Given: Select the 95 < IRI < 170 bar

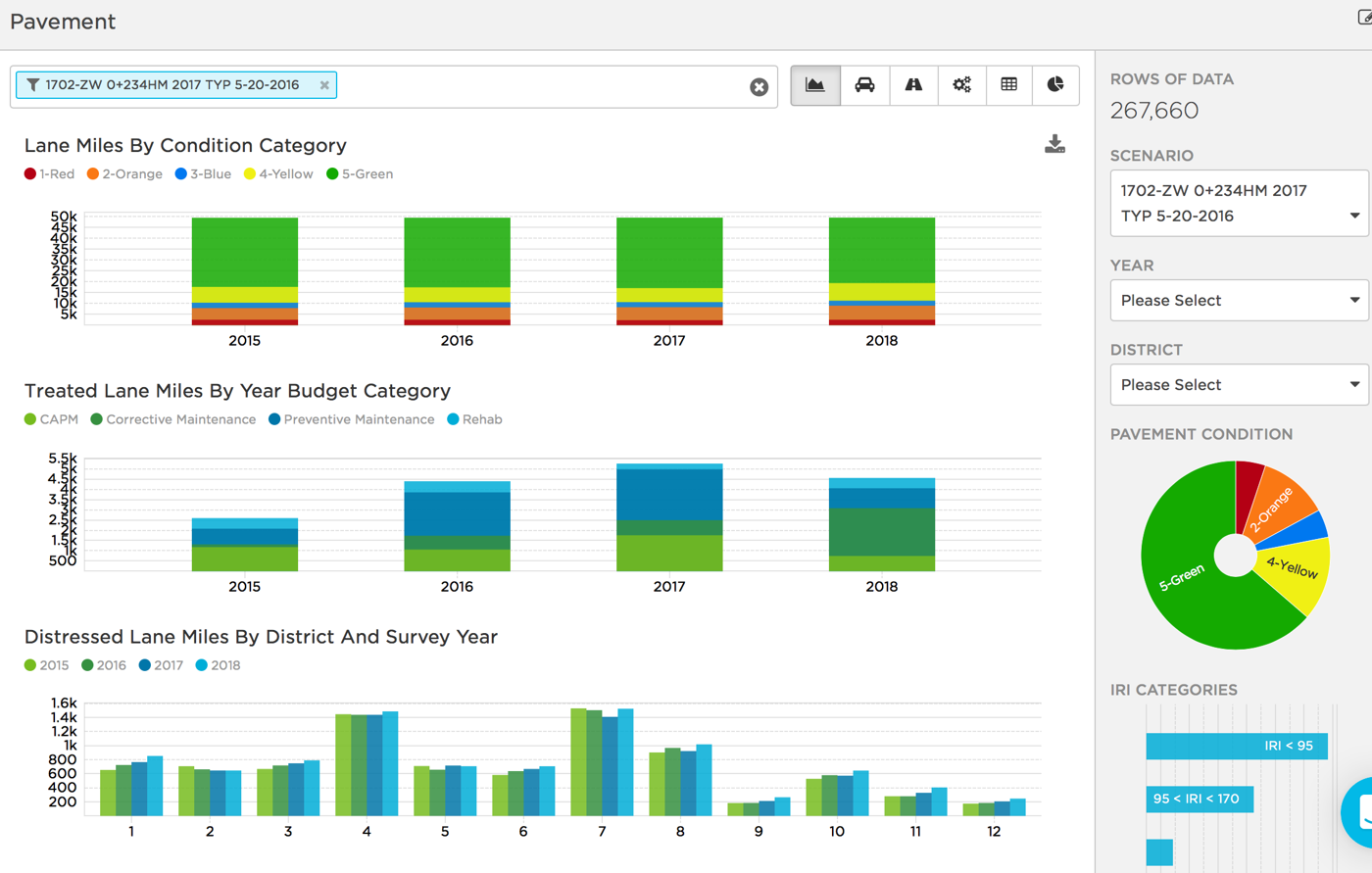Looking at the screenshot, I should click(1199, 799).
